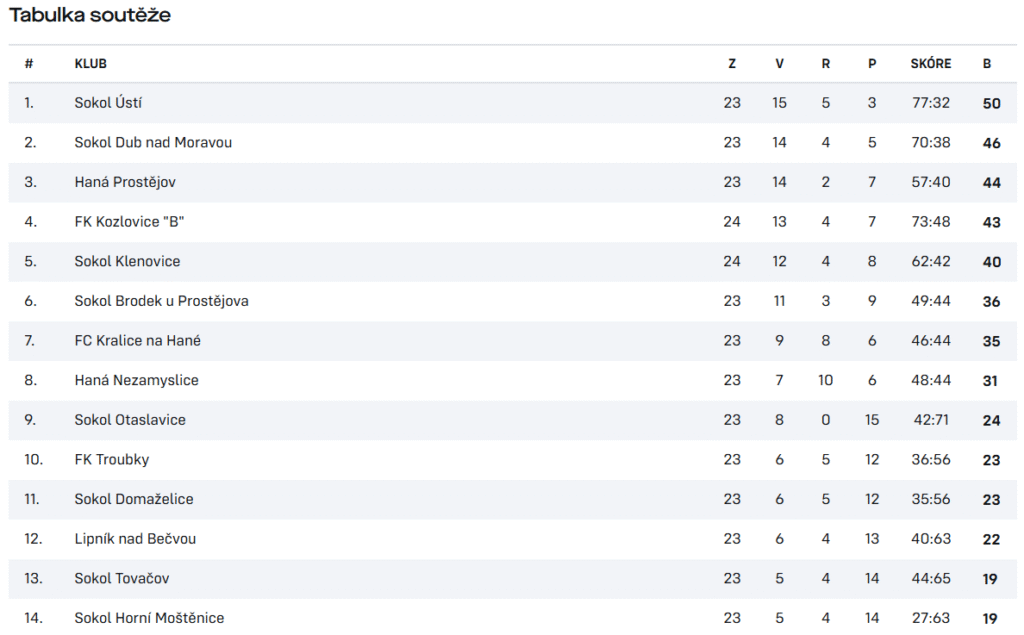
Task: Click the V wins column header
Action: pos(779,63)
